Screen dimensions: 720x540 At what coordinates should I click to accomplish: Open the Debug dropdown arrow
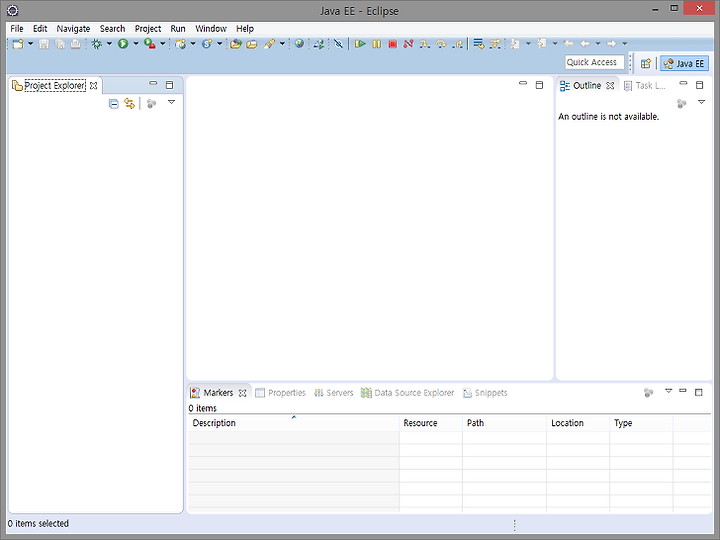tap(109, 44)
